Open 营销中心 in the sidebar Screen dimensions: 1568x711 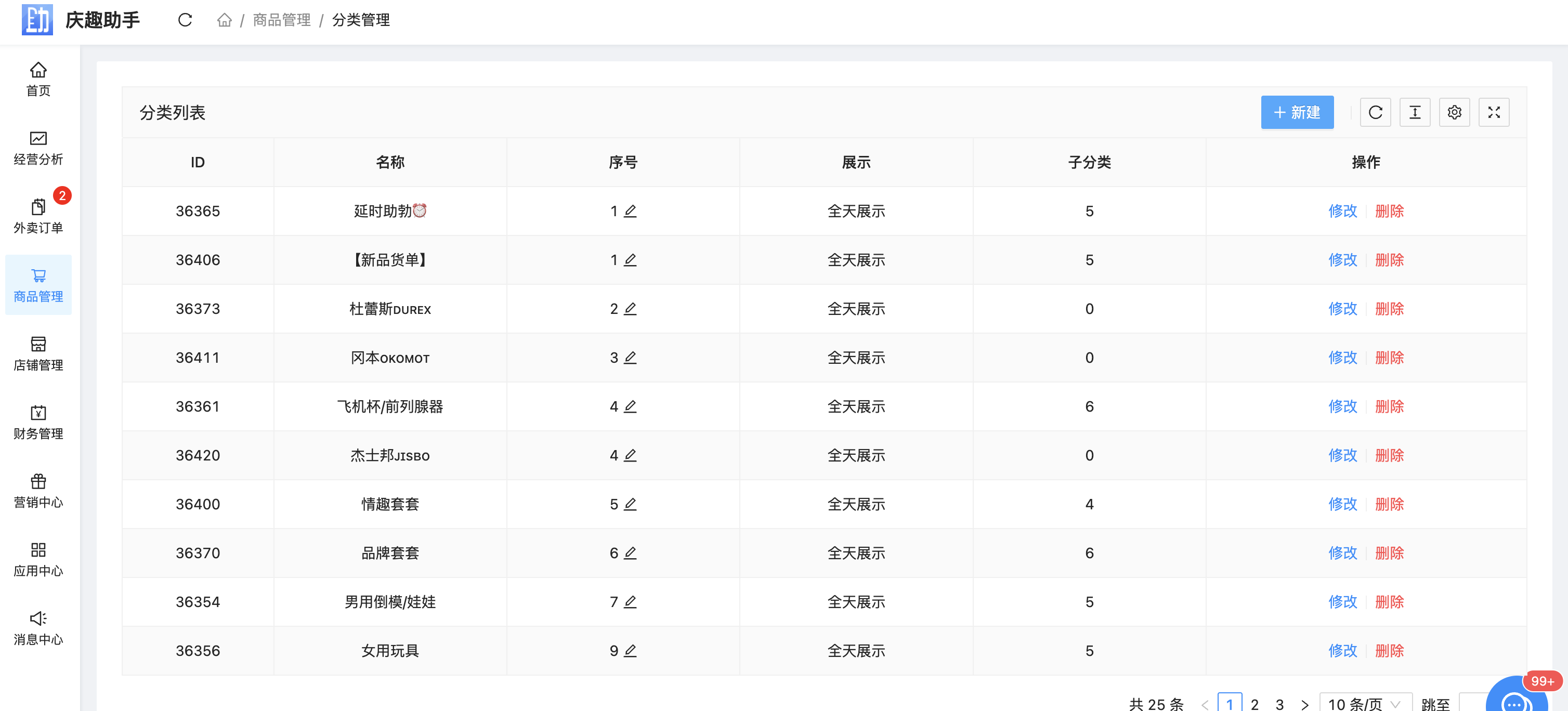click(38, 491)
